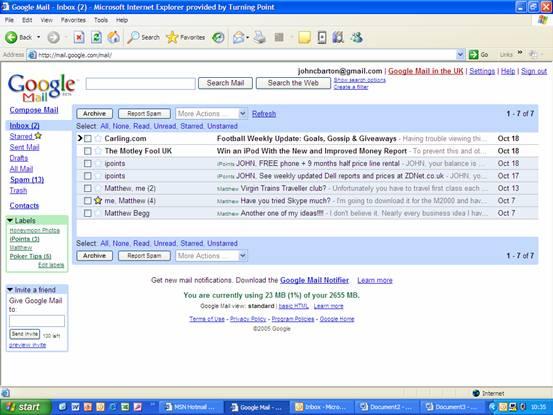Star the Carling.com message
The width and height of the screenshot is (553, 415).
pyautogui.click(x=98, y=139)
